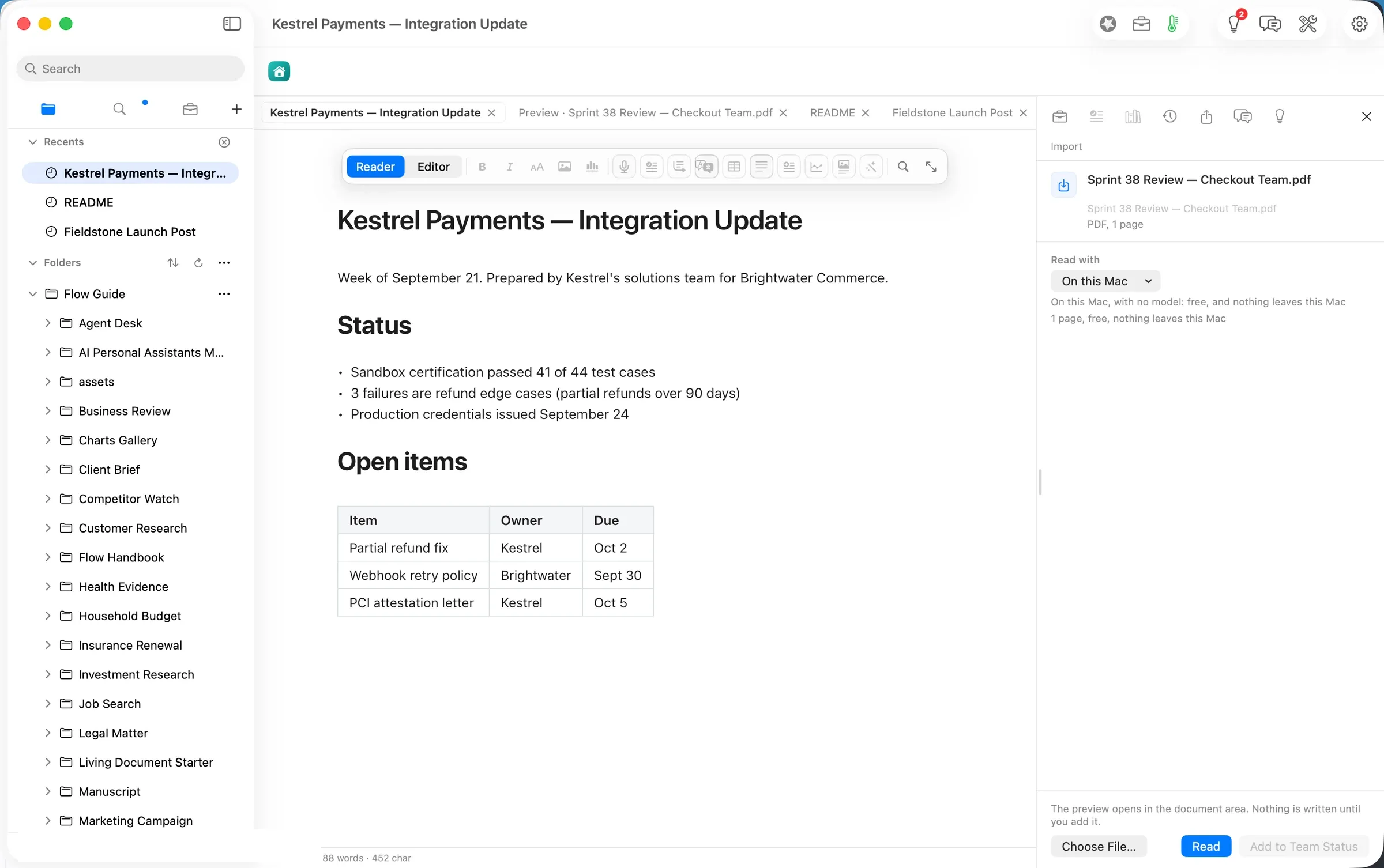Click the teal home icon
Viewport: 1384px width, 868px height.
point(279,71)
